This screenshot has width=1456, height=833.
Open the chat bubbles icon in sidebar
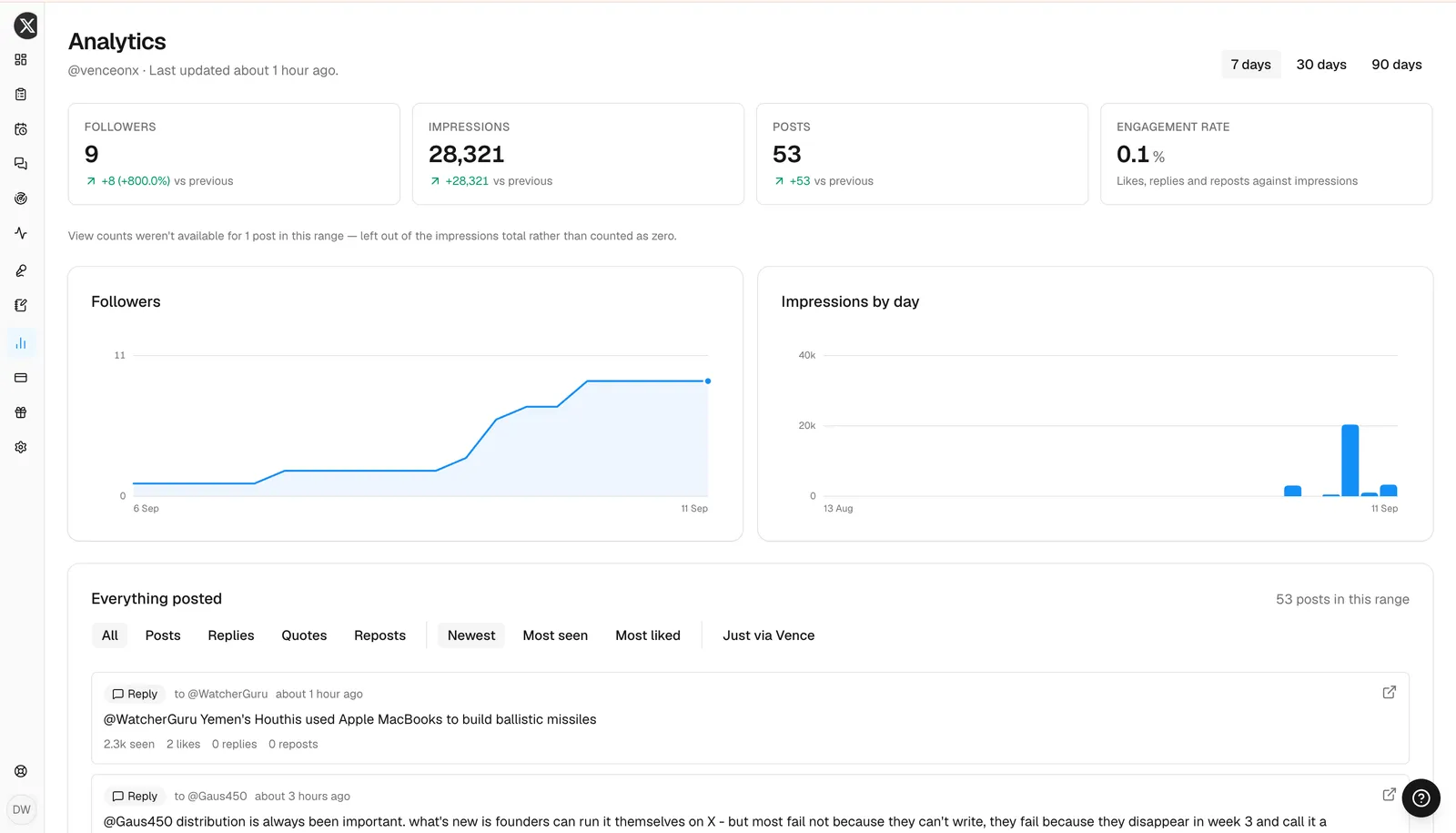21,164
